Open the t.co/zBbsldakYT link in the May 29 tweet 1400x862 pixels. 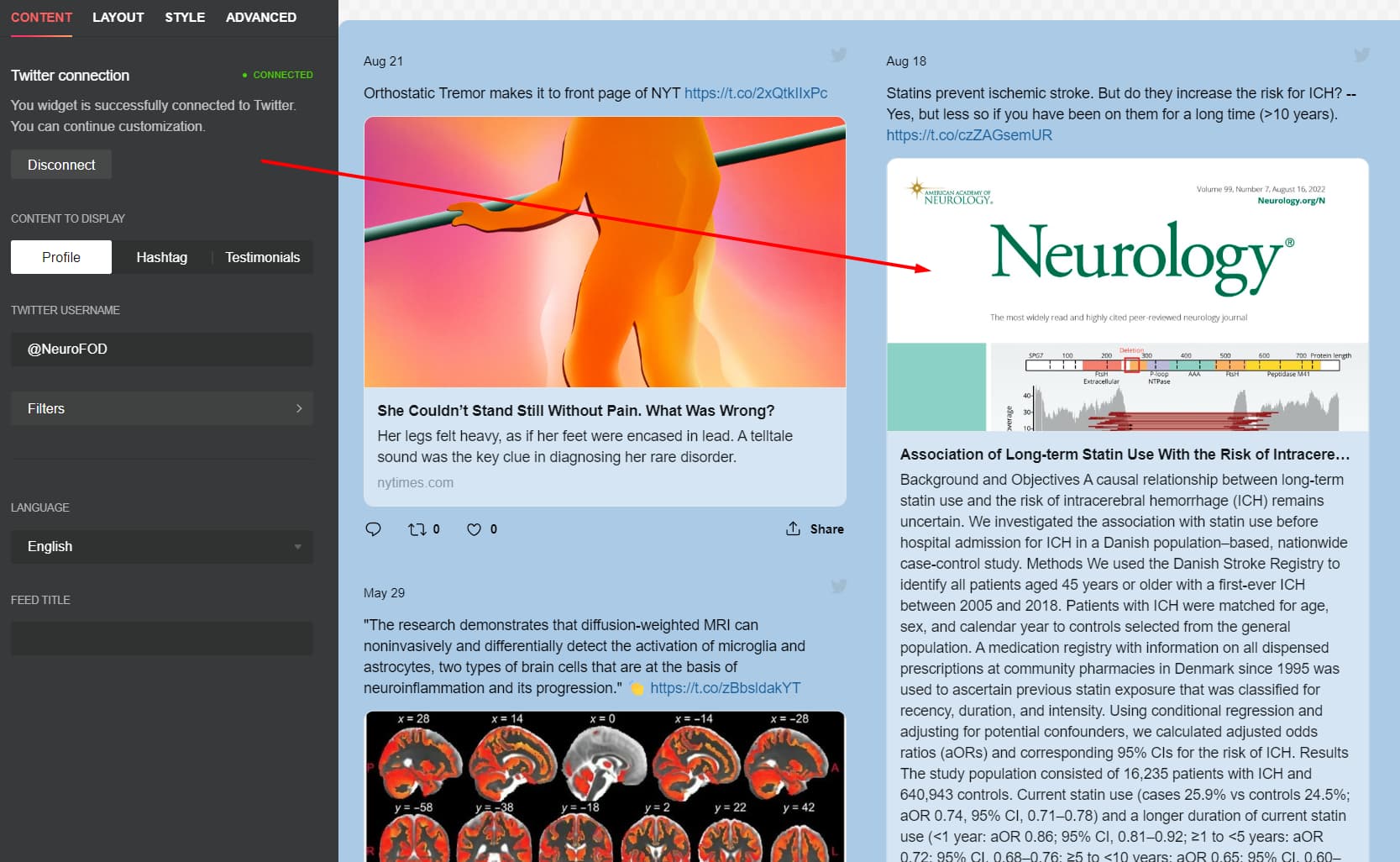tap(726, 688)
